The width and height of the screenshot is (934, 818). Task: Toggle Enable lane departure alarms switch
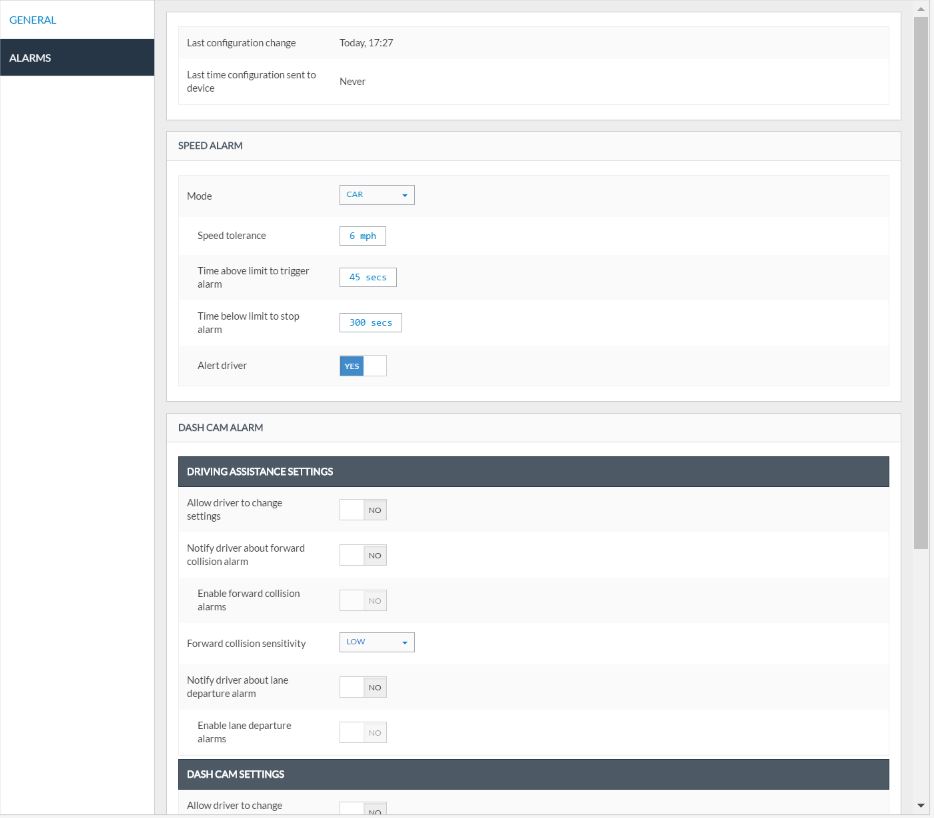click(x=363, y=733)
